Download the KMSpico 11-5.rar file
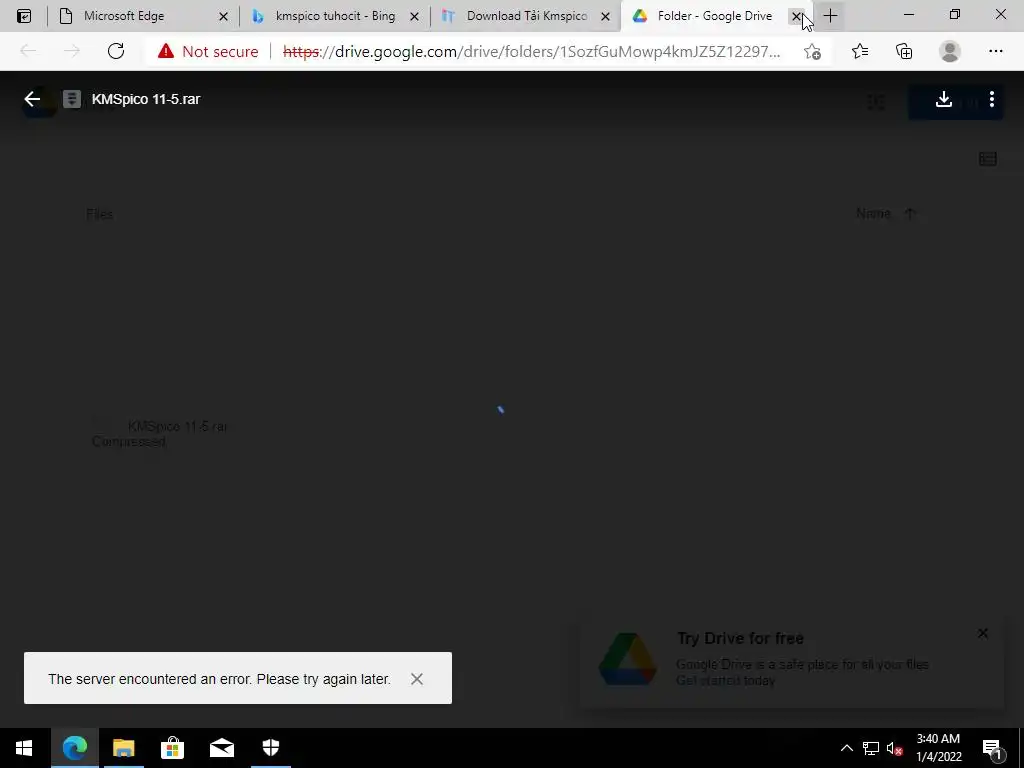The height and width of the screenshot is (768, 1024). 943,99
